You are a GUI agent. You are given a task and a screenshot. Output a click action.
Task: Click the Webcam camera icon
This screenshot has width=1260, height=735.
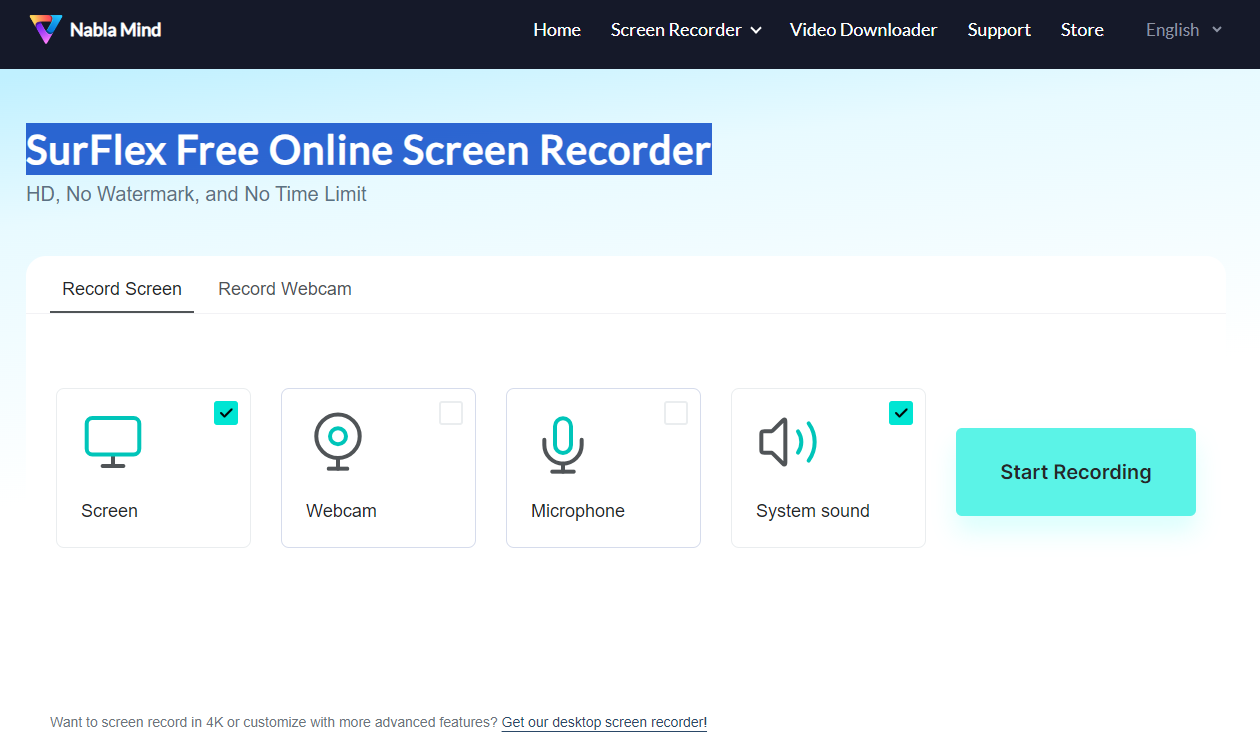(x=338, y=442)
